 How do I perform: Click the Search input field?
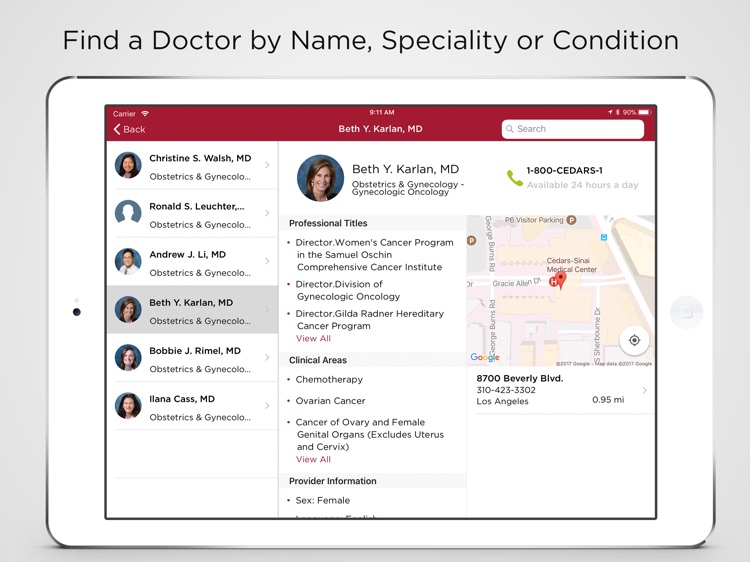click(573, 129)
